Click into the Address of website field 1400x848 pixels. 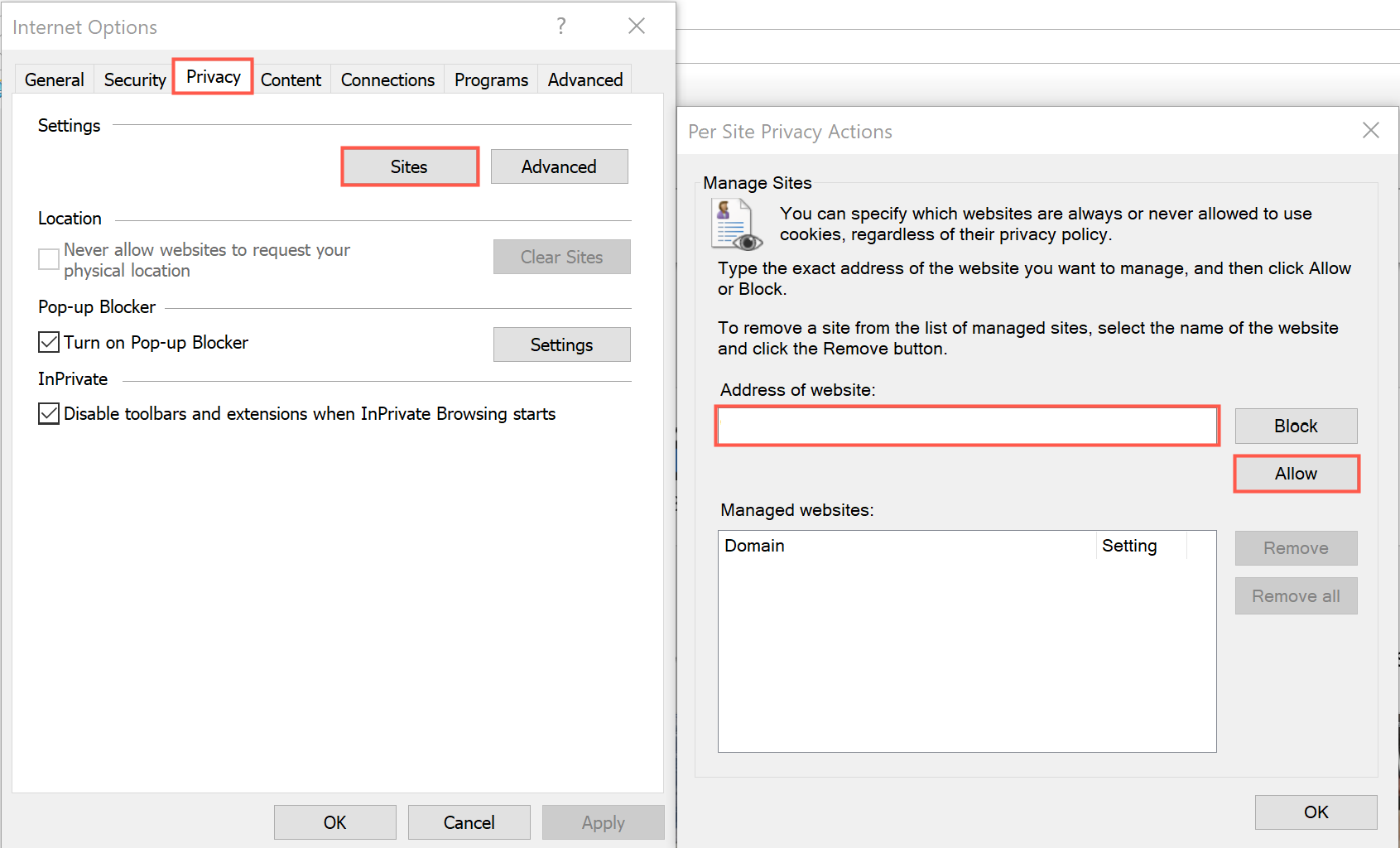coord(965,426)
